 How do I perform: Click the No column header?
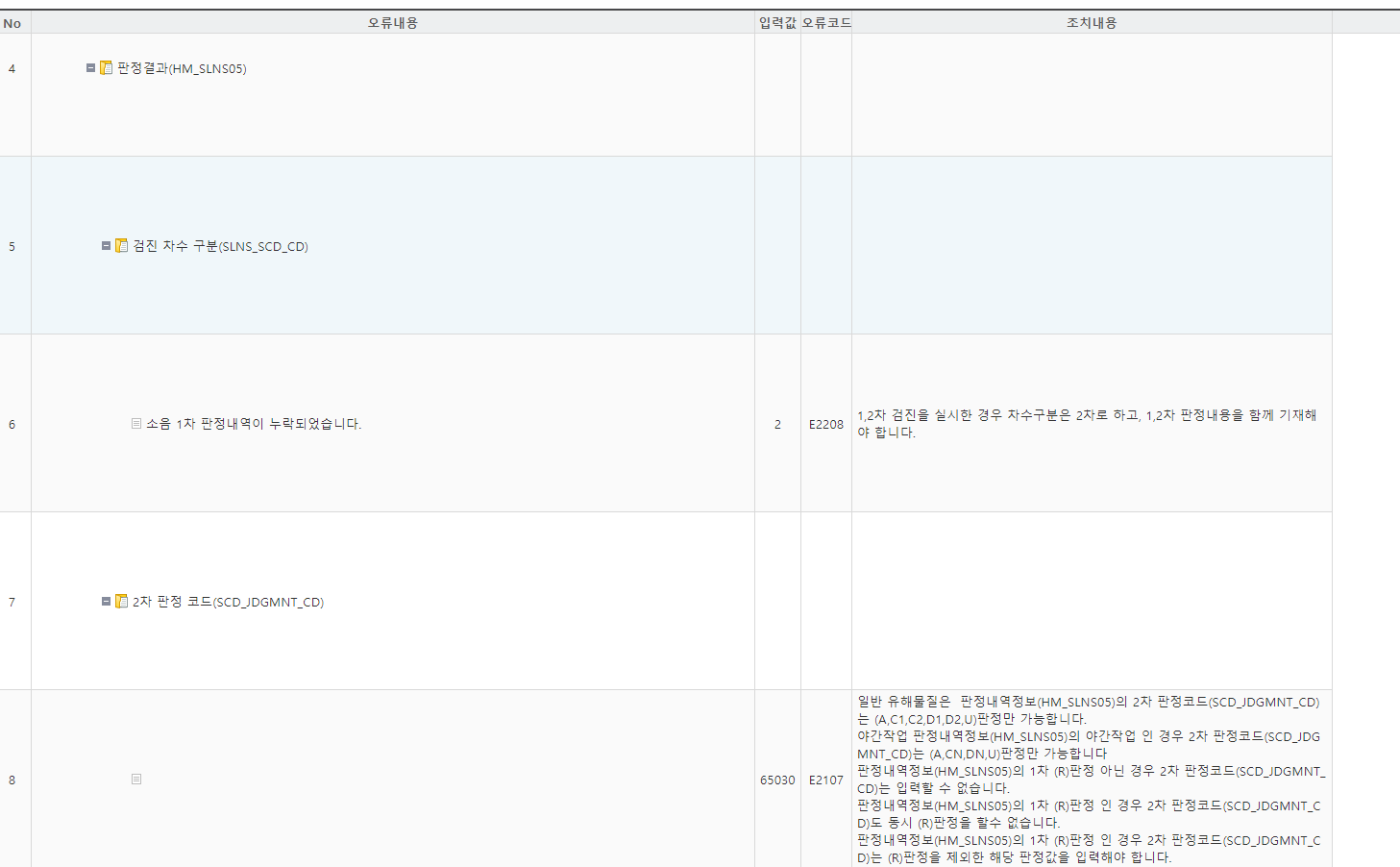point(12,23)
